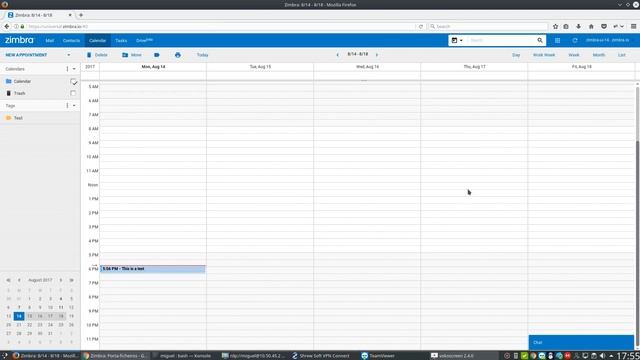This screenshot has height=360, width=640.
Task: Open the New Appointment dropdown arrow
Action: tap(69, 55)
